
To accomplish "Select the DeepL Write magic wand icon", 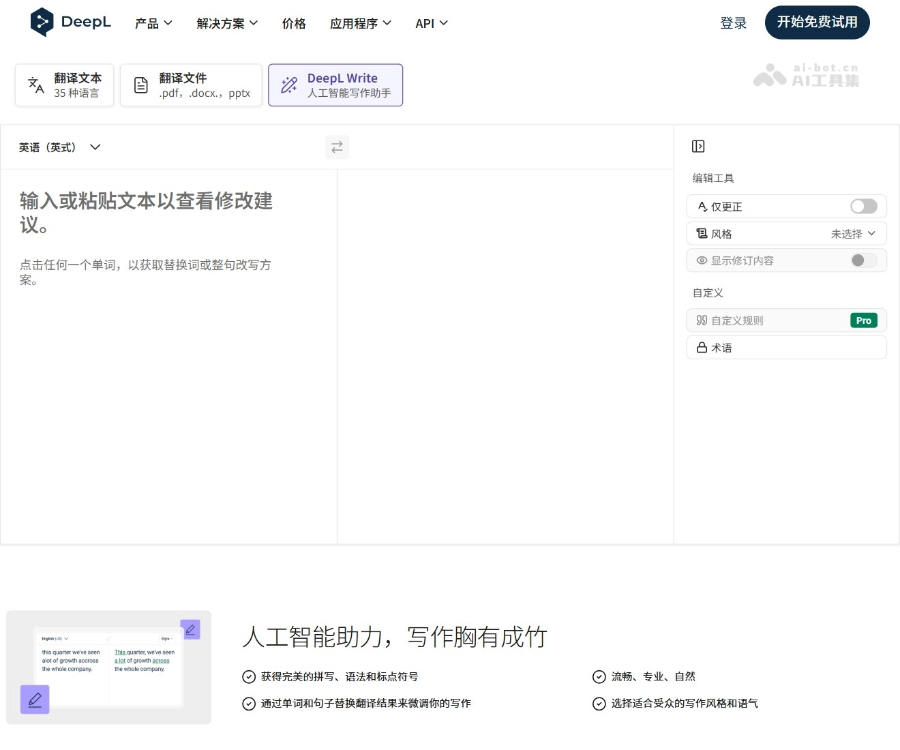I will tap(289, 85).
